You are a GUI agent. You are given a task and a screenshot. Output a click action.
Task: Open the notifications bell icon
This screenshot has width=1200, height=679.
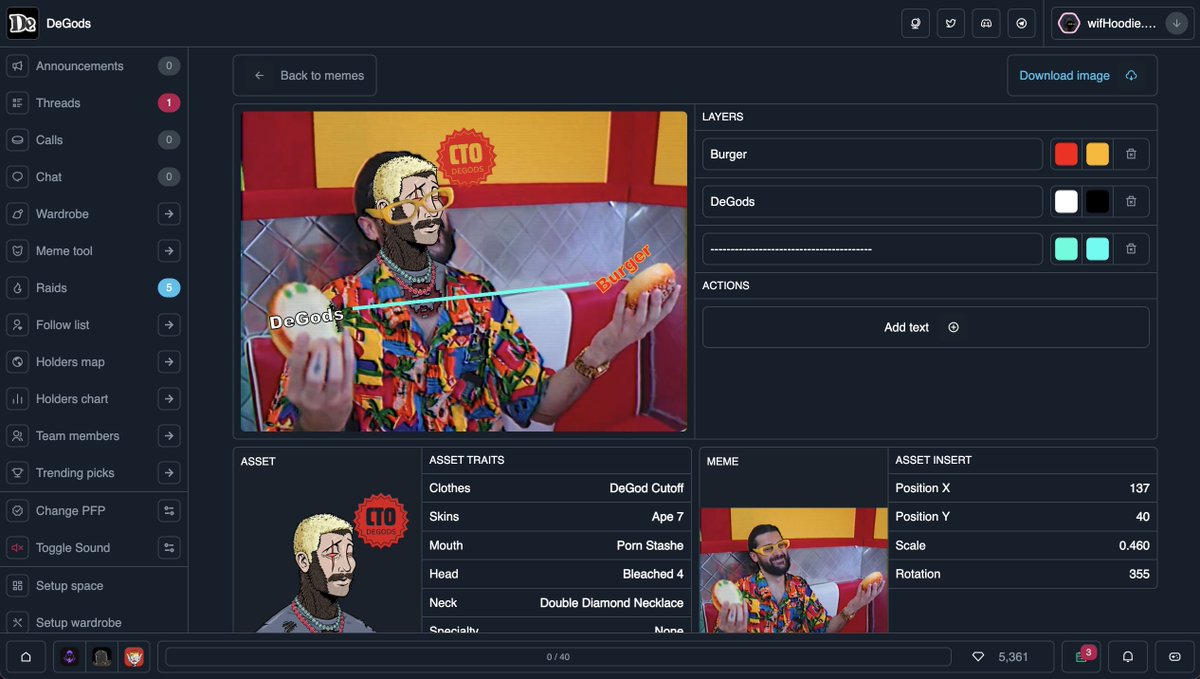1128,657
